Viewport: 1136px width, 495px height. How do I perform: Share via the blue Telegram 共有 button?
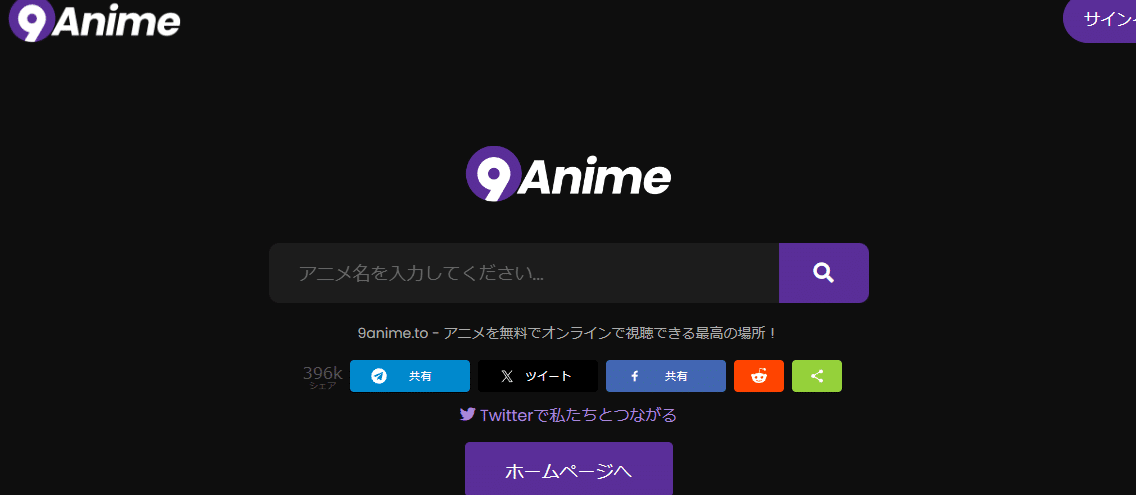[x=409, y=376]
